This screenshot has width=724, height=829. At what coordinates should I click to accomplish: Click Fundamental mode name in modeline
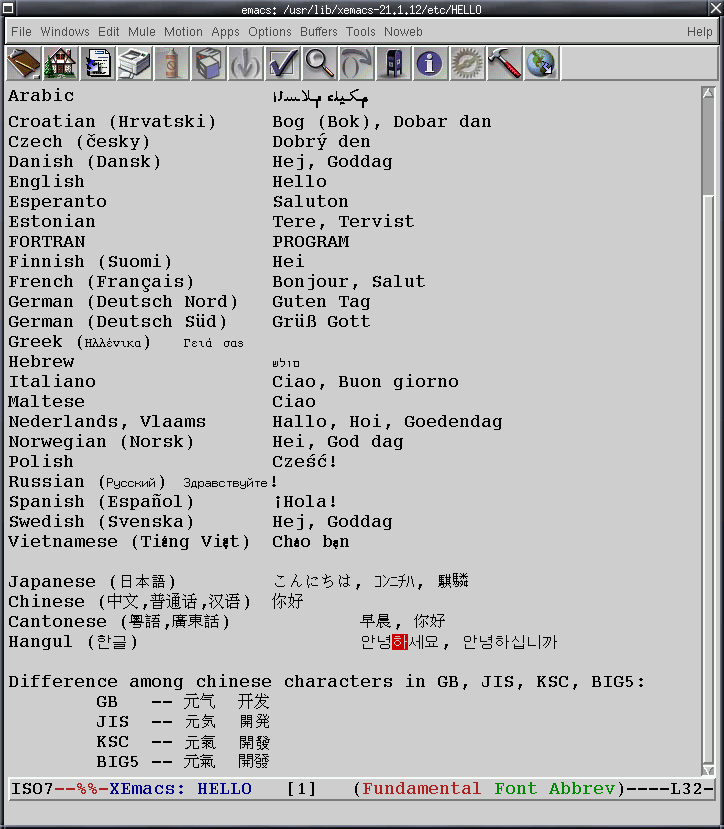[x=421, y=789]
